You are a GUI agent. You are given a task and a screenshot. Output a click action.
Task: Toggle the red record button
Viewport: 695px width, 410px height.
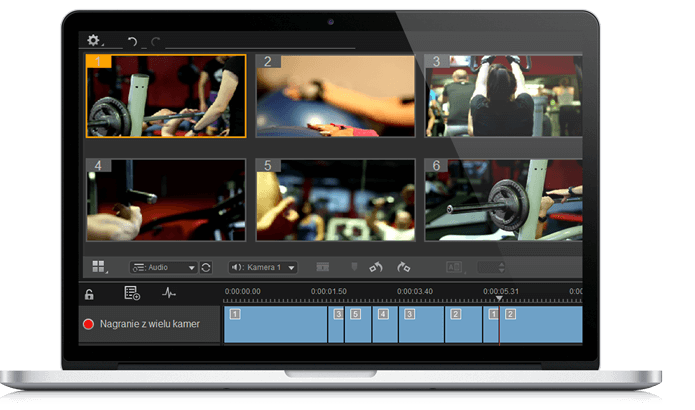[89, 325]
